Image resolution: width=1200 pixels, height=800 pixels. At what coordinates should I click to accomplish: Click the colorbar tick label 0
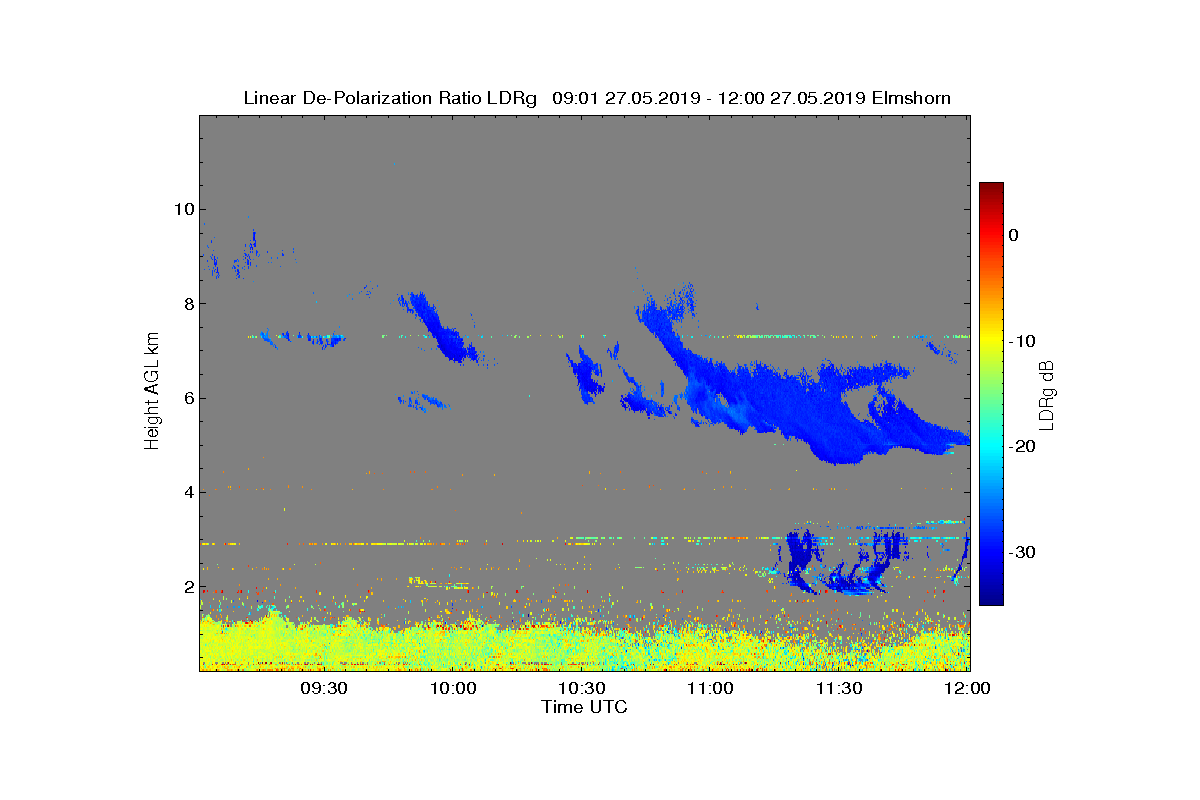(x=1013, y=235)
